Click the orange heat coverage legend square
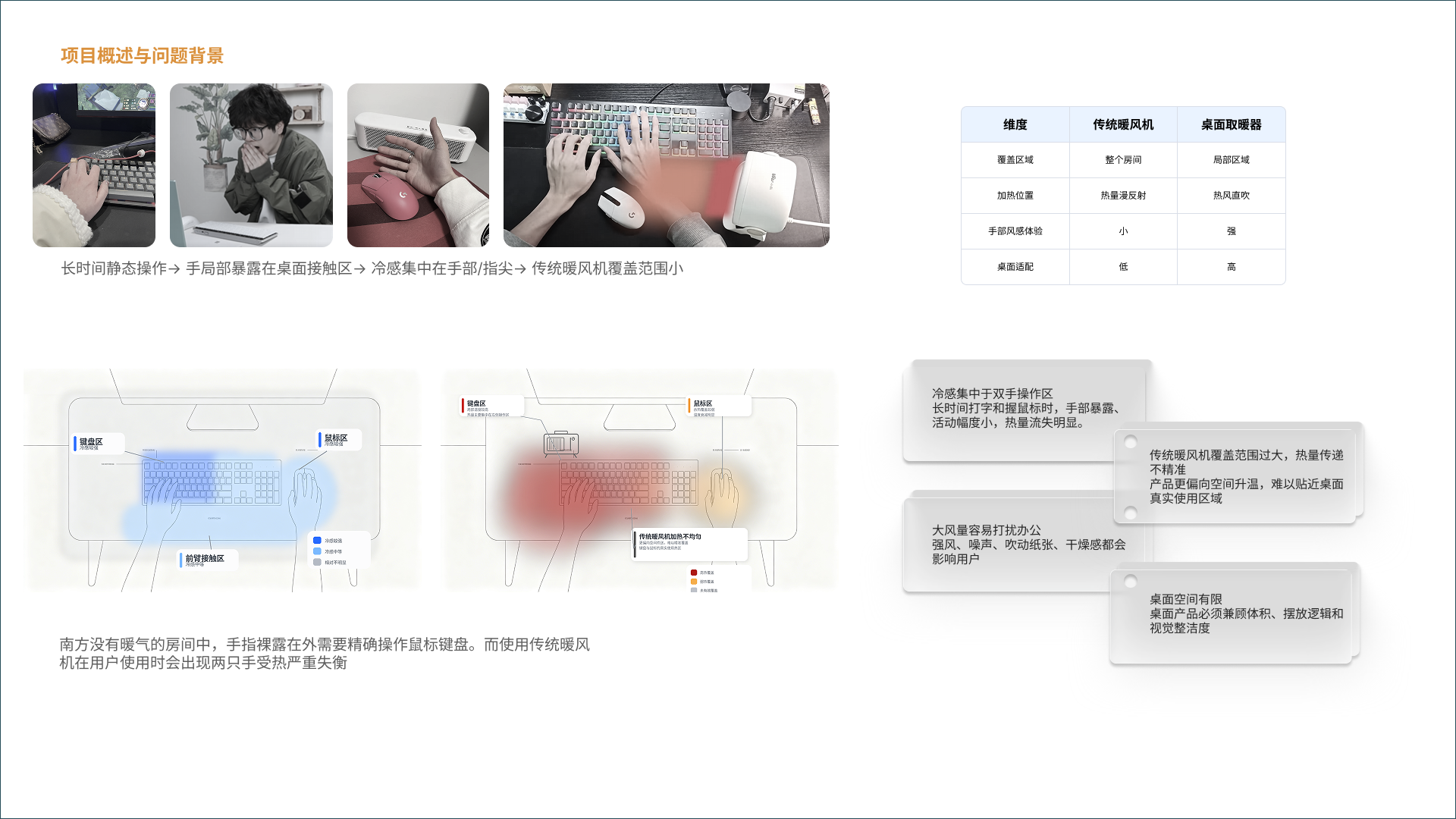 [x=694, y=582]
